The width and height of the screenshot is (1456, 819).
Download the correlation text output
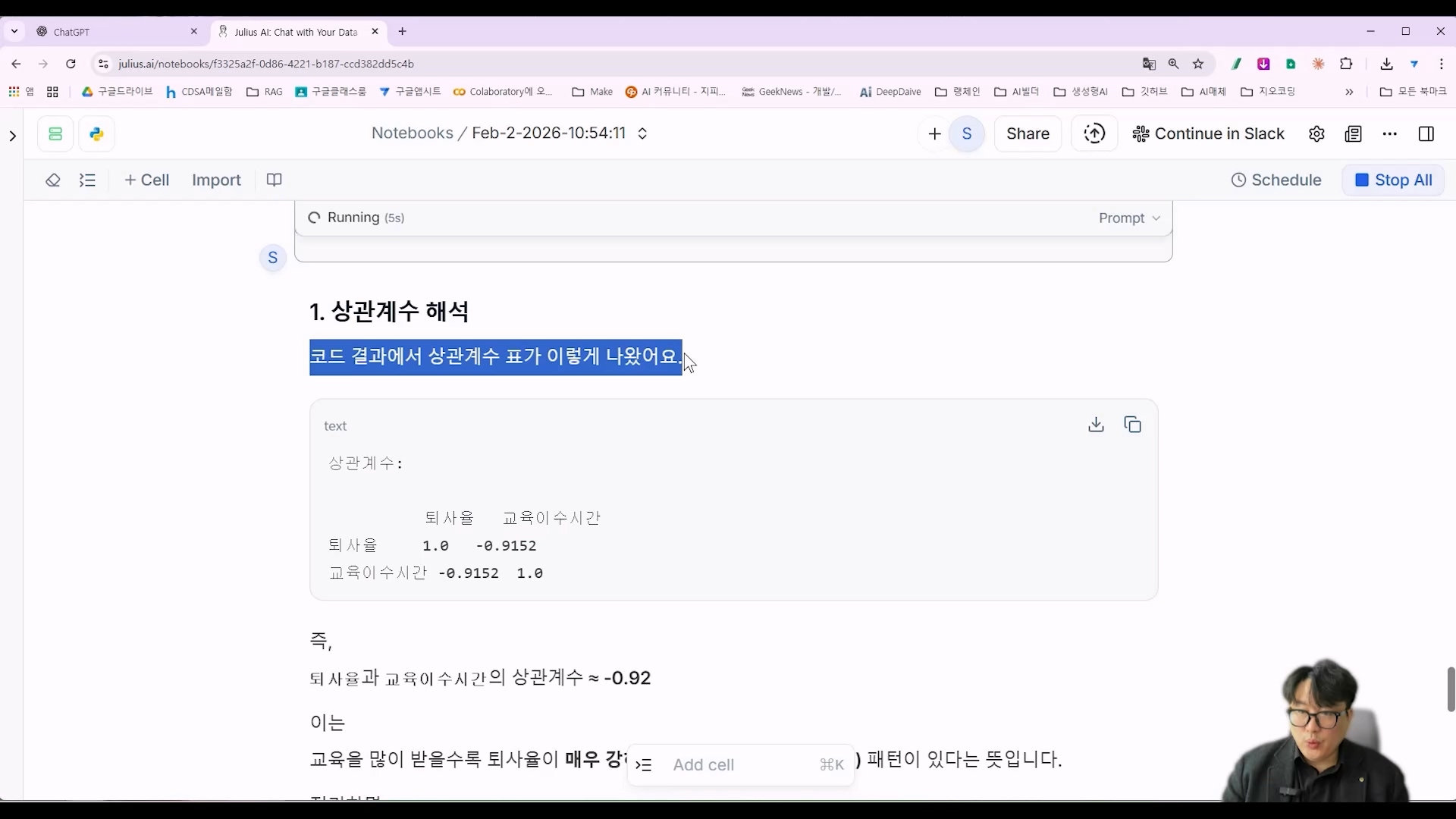click(x=1095, y=425)
